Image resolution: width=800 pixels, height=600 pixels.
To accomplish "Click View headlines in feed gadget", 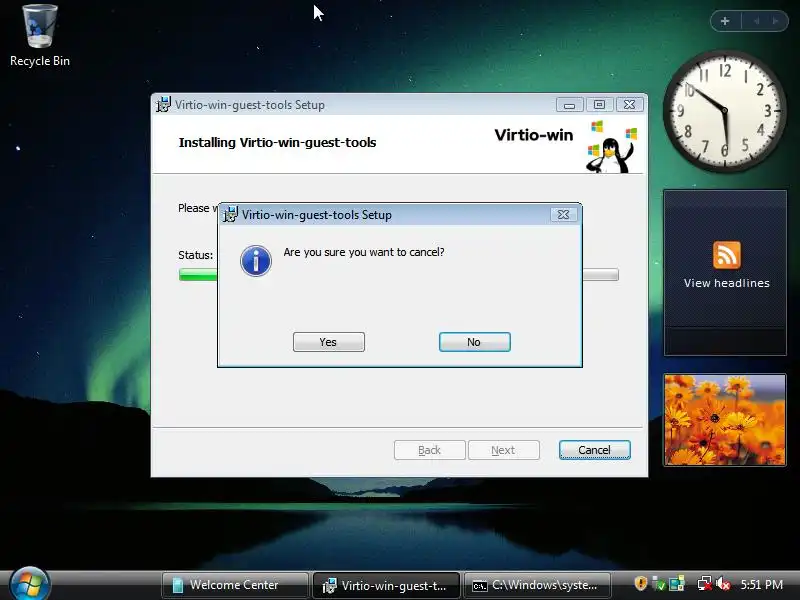I will pos(727,283).
